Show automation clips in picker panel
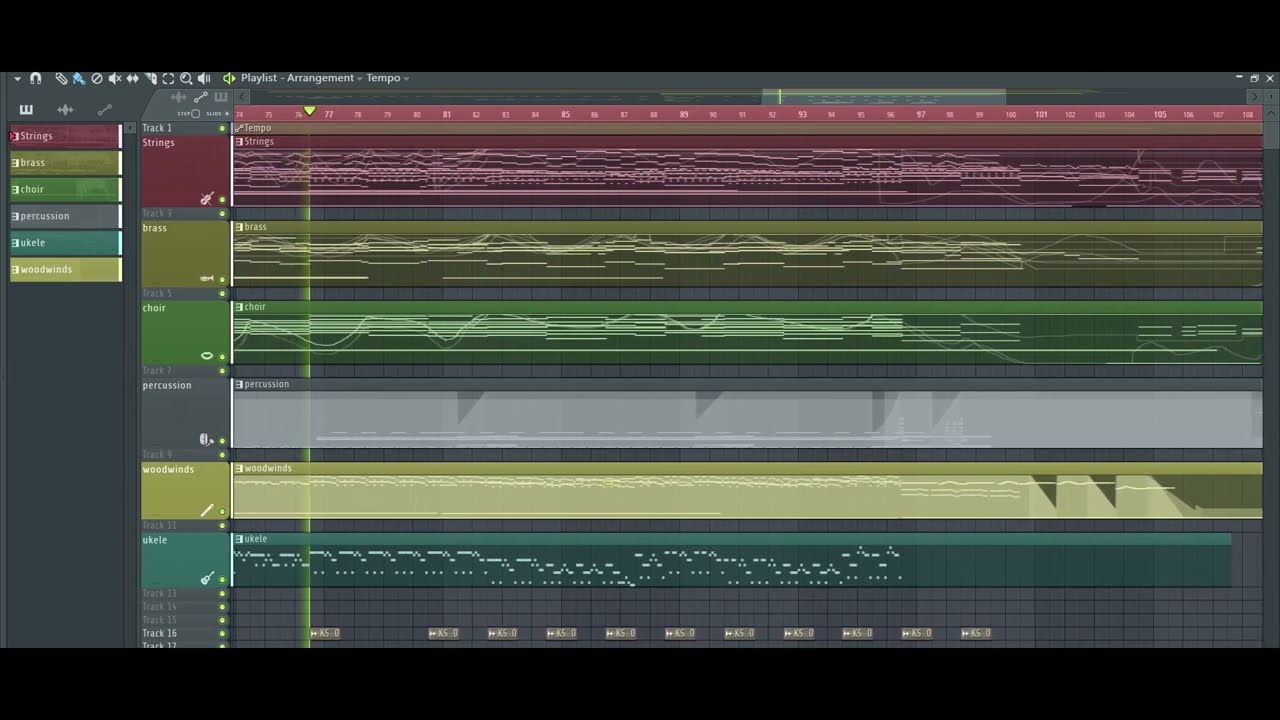The width and height of the screenshot is (1280, 720). point(104,110)
